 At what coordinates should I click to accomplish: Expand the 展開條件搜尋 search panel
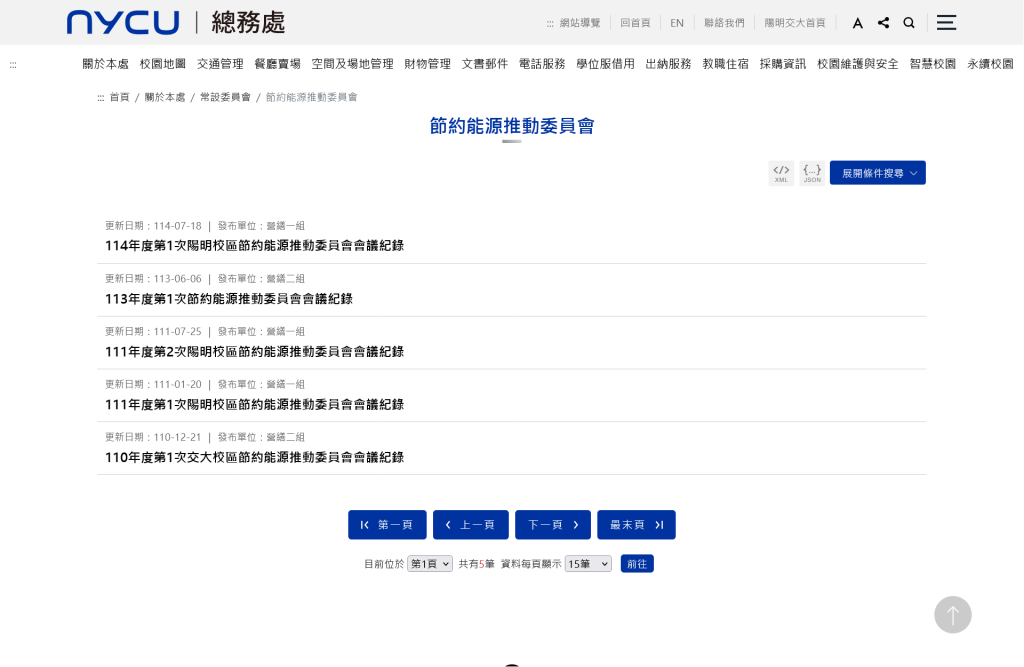click(x=877, y=173)
